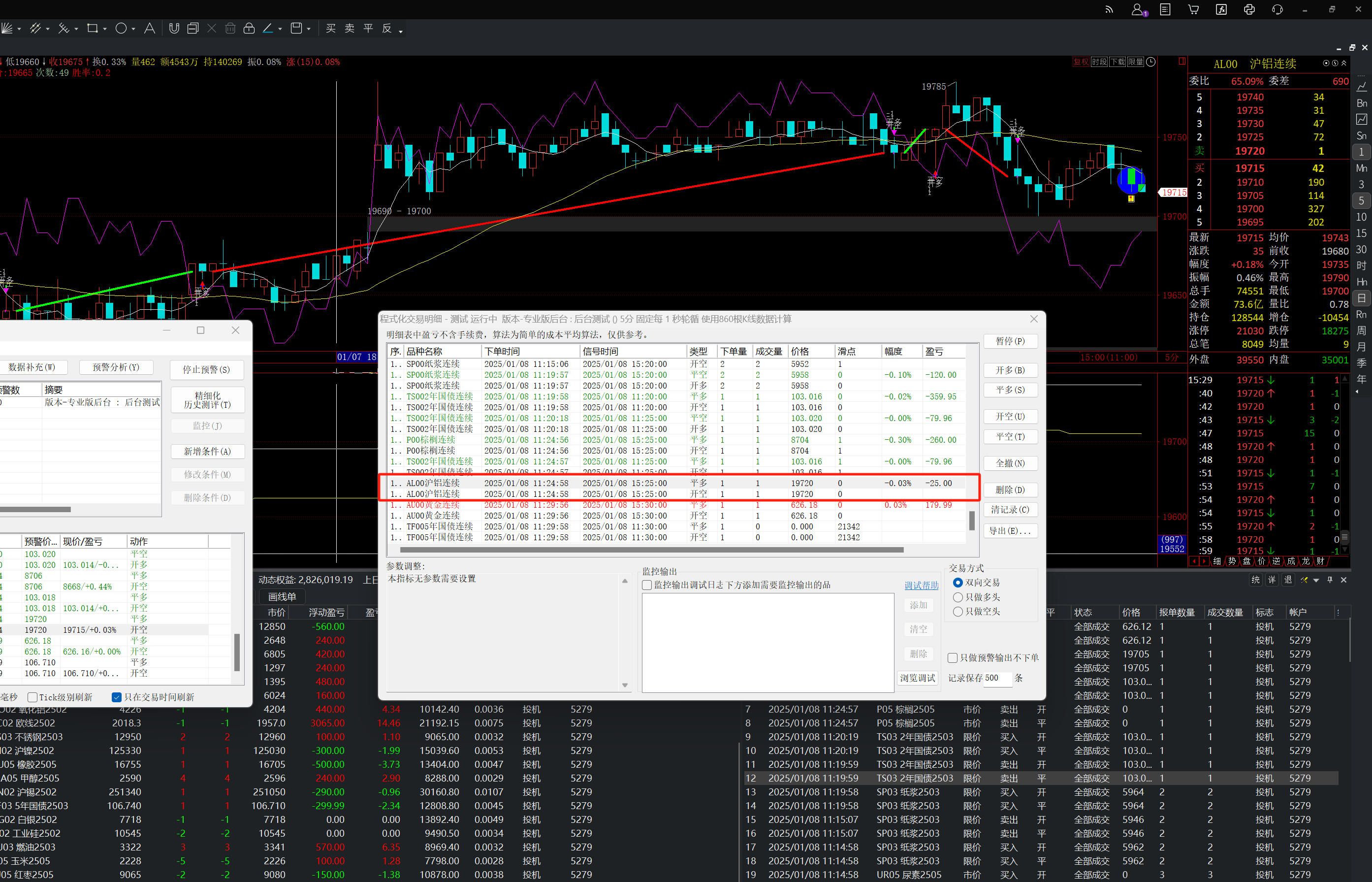The height and width of the screenshot is (882, 1372).
Task: Open the 画线单 tab
Action: pos(282,597)
